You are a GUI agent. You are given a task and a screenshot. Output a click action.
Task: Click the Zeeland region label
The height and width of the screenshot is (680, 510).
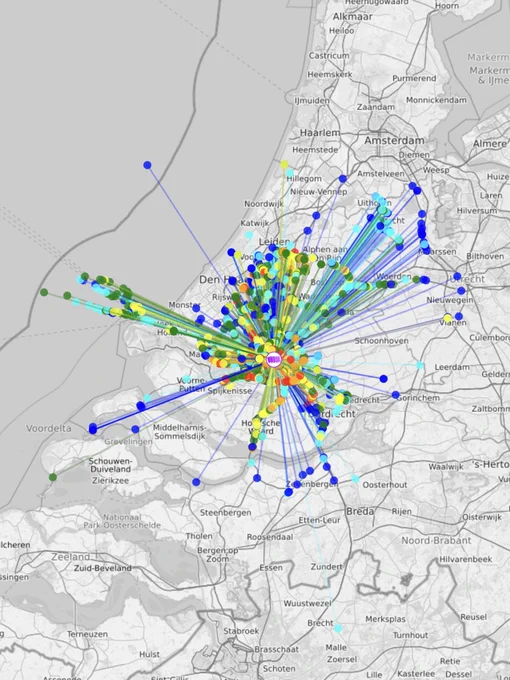(x=70, y=557)
